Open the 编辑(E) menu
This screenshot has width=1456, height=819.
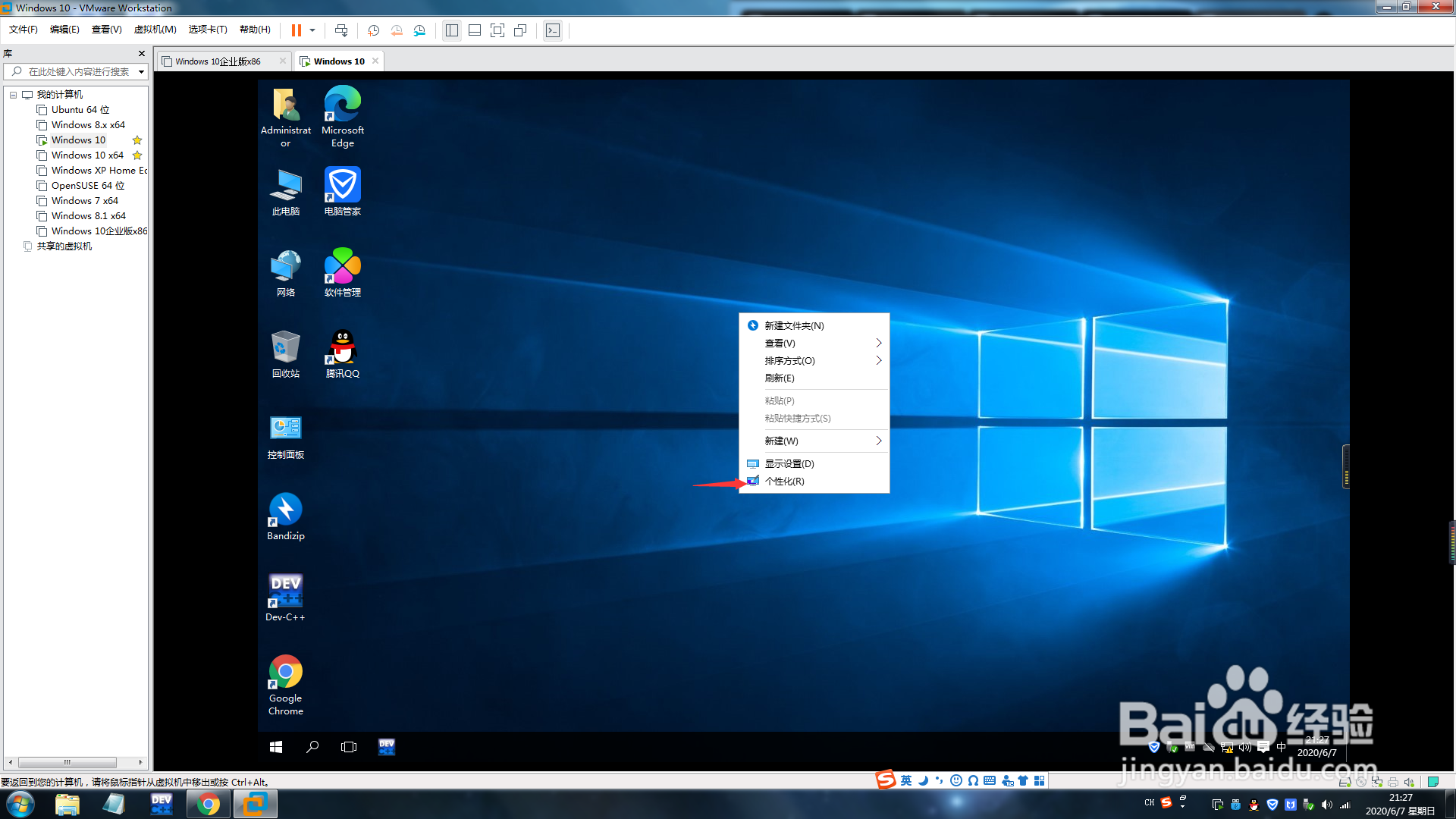point(64,30)
